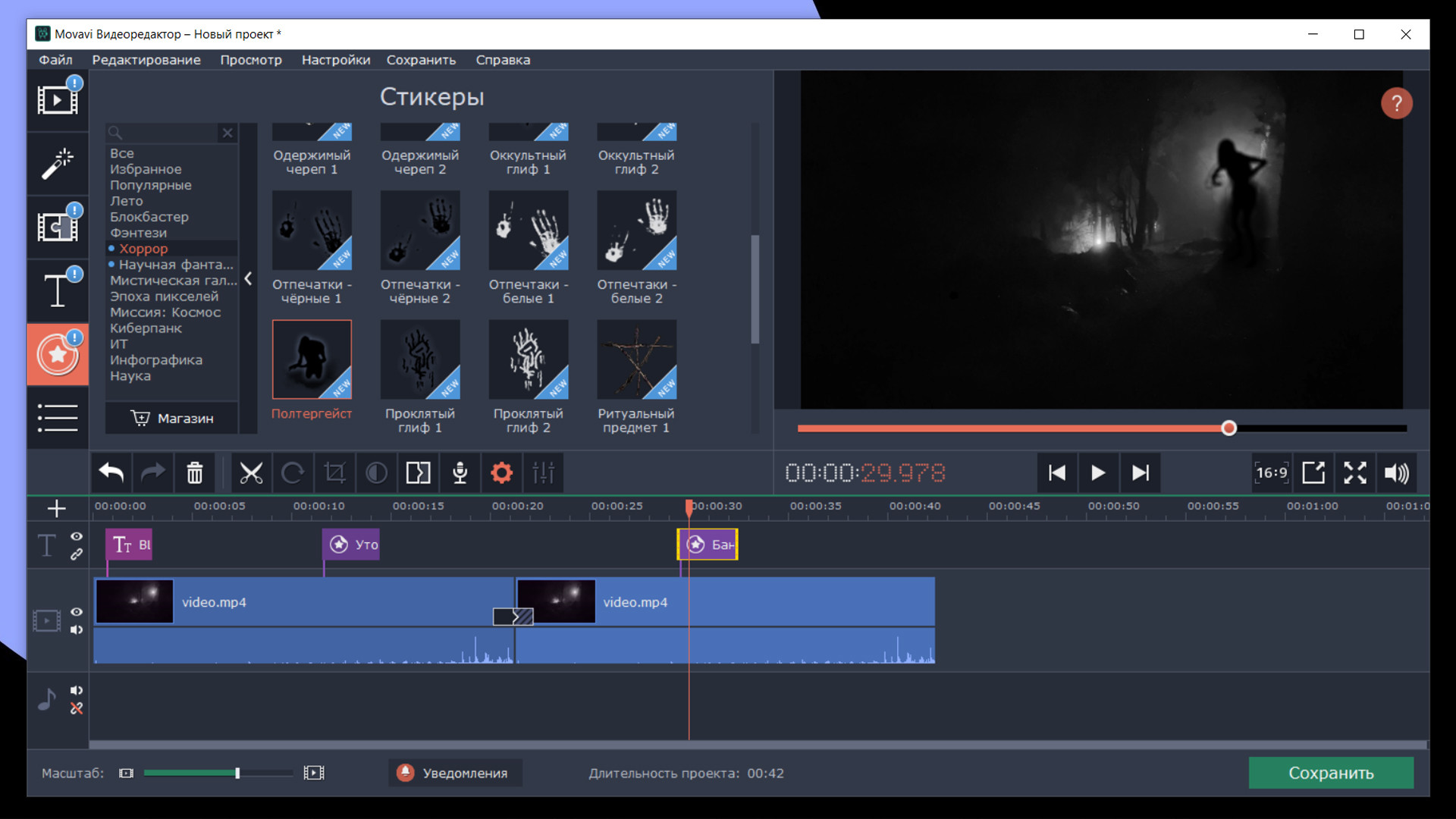
Task: Mute the audio track speaker icon
Action: pos(77,690)
